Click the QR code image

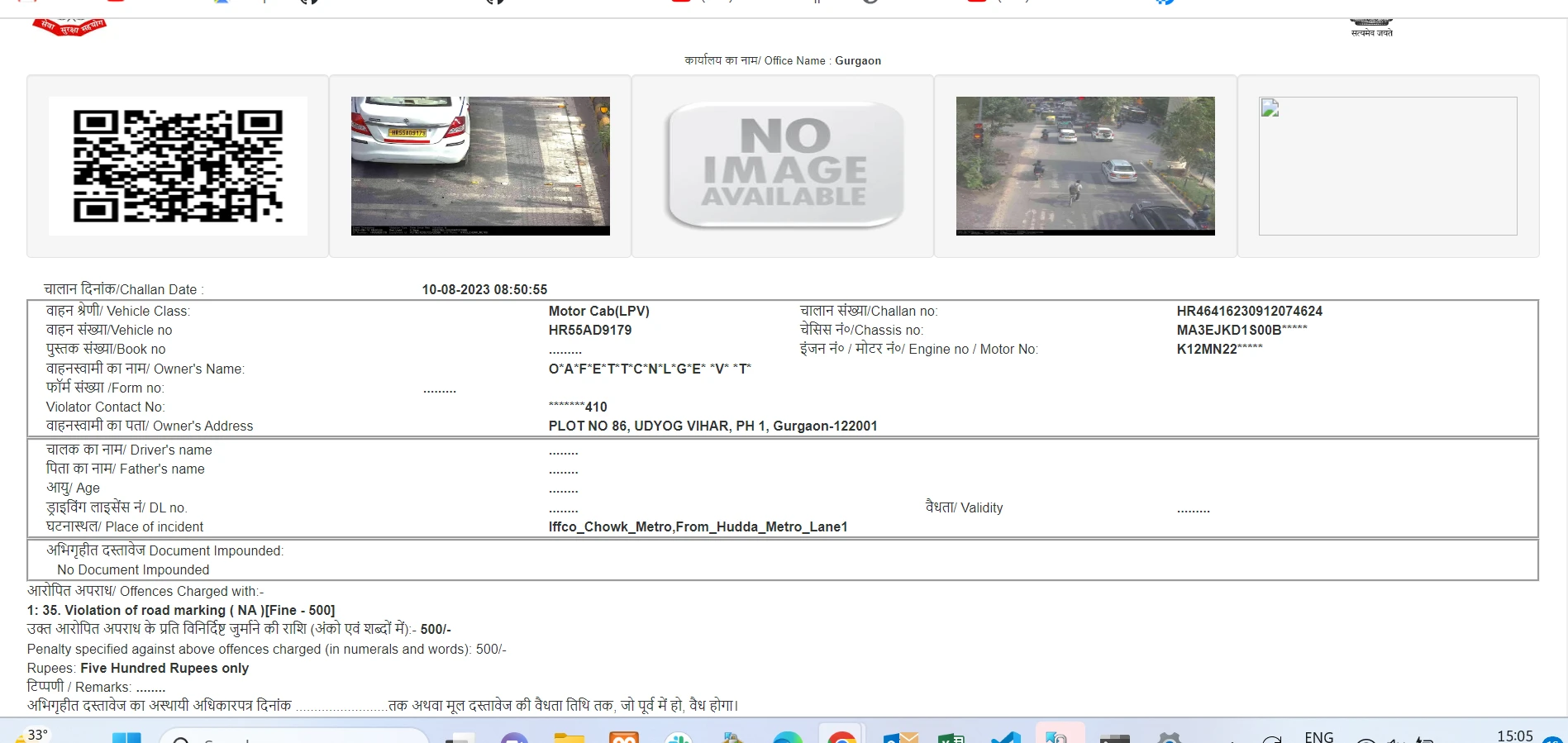click(178, 166)
